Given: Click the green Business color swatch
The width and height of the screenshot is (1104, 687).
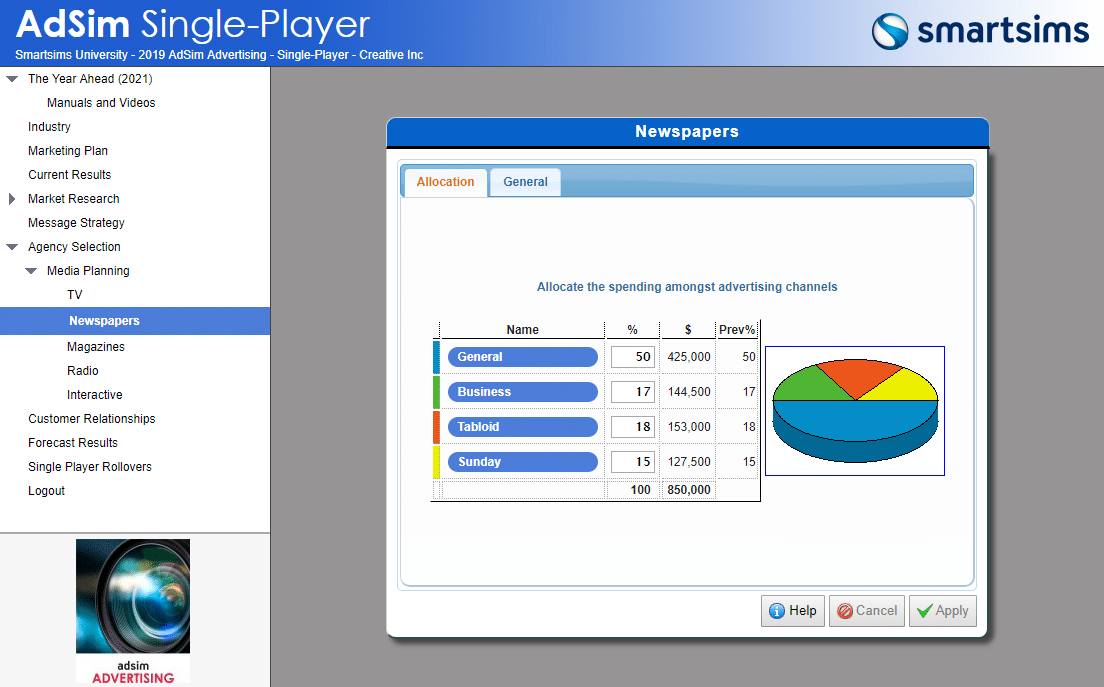Looking at the screenshot, I should (436, 392).
